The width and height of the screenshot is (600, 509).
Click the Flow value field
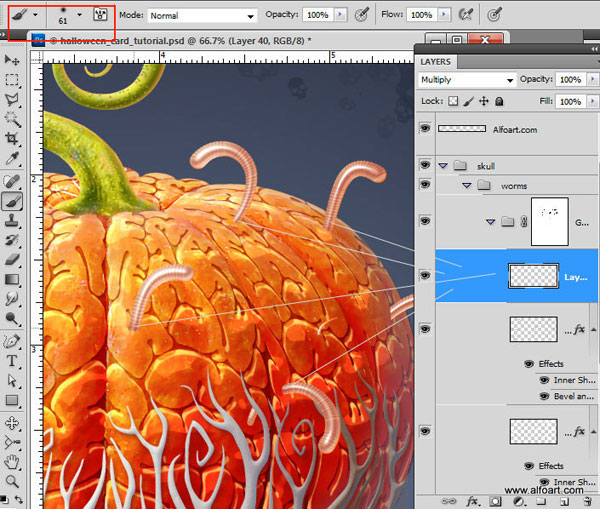[x=422, y=15]
